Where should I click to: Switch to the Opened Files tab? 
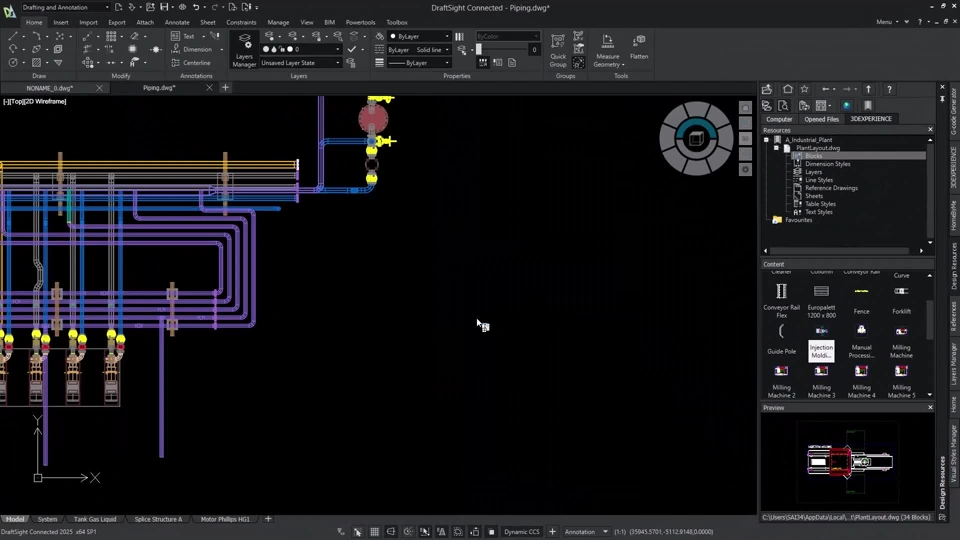coord(821,119)
